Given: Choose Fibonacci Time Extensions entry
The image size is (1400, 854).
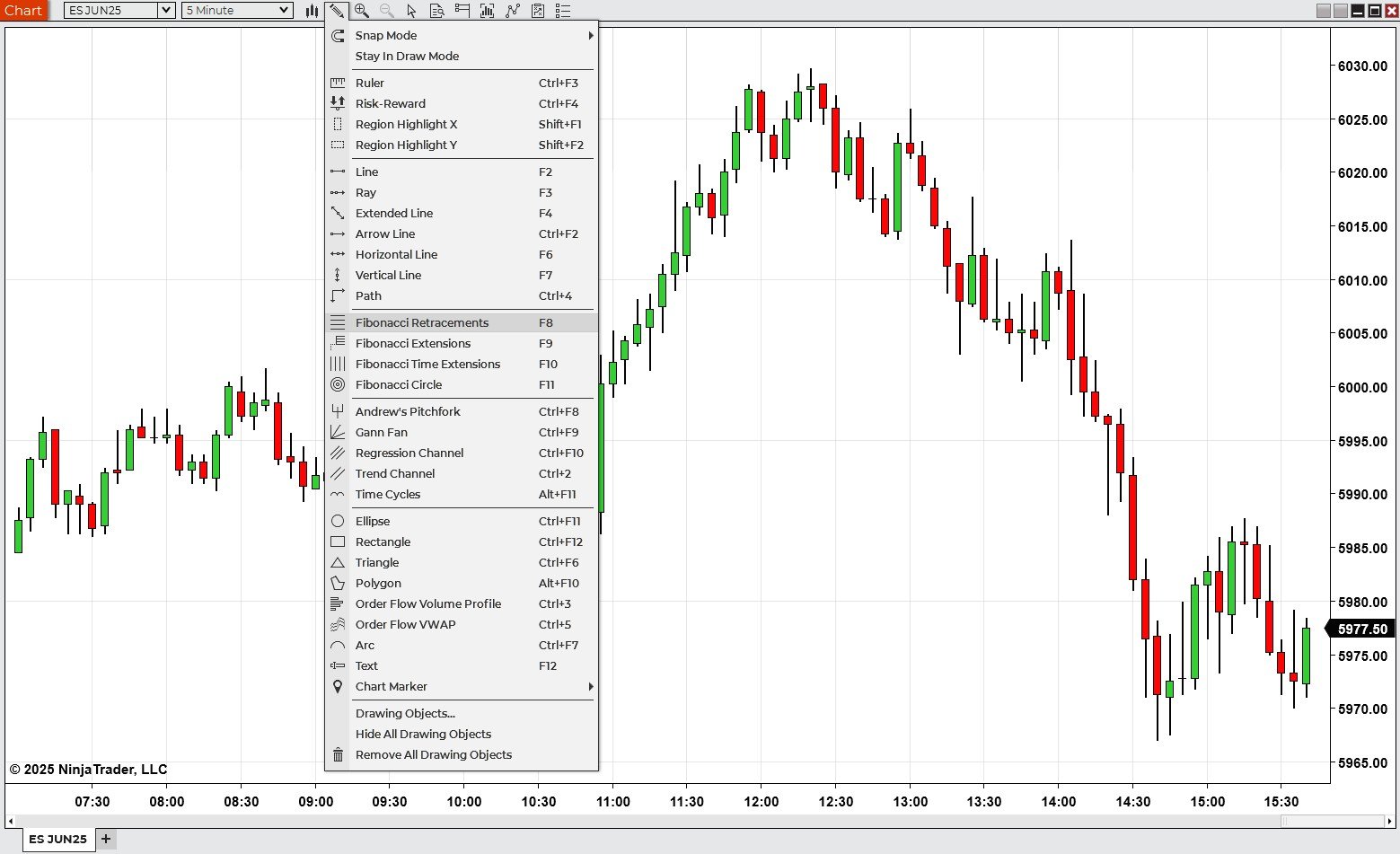Looking at the screenshot, I should tap(462, 364).
